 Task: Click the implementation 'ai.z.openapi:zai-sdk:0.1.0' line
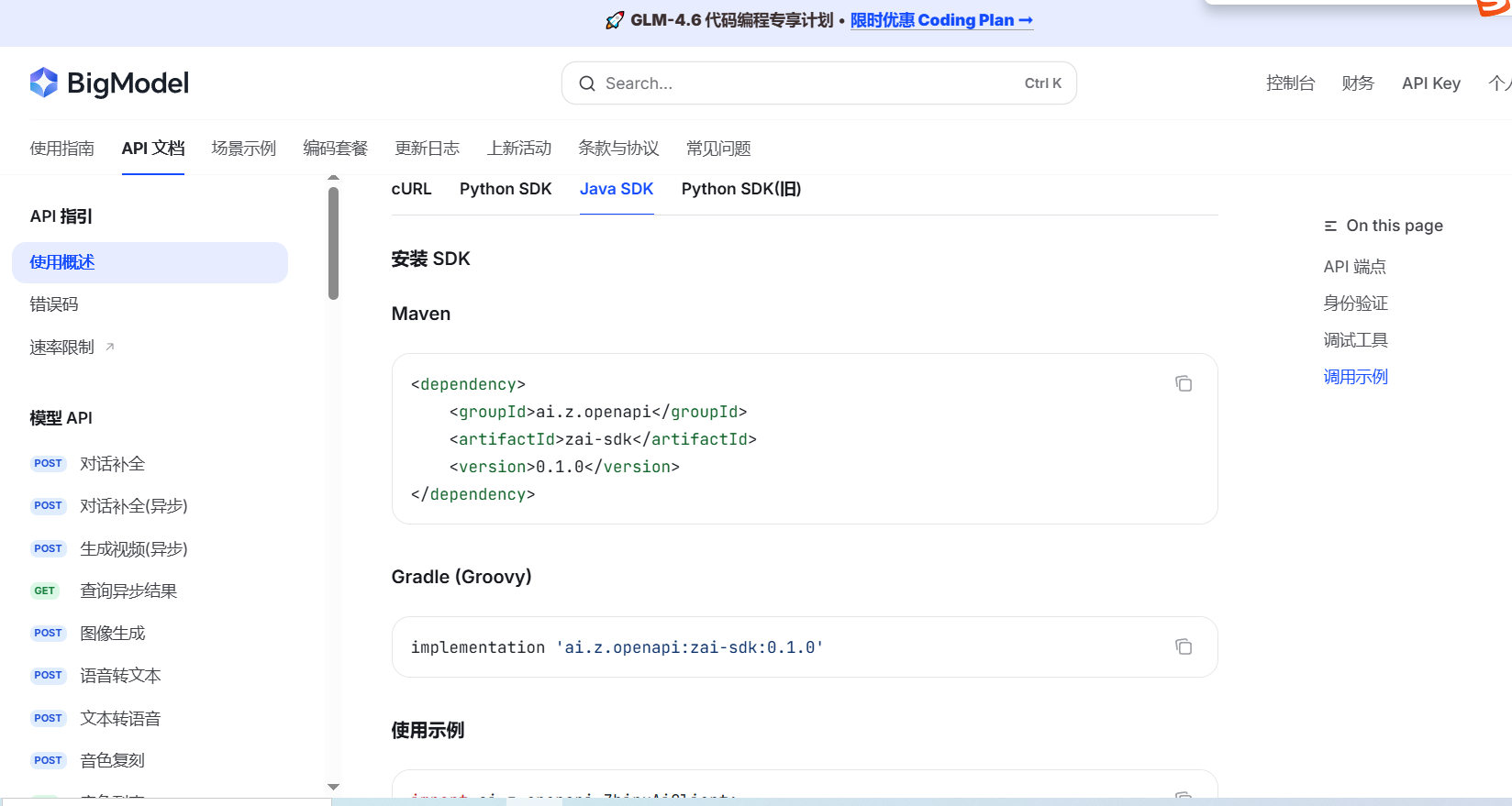[617, 647]
